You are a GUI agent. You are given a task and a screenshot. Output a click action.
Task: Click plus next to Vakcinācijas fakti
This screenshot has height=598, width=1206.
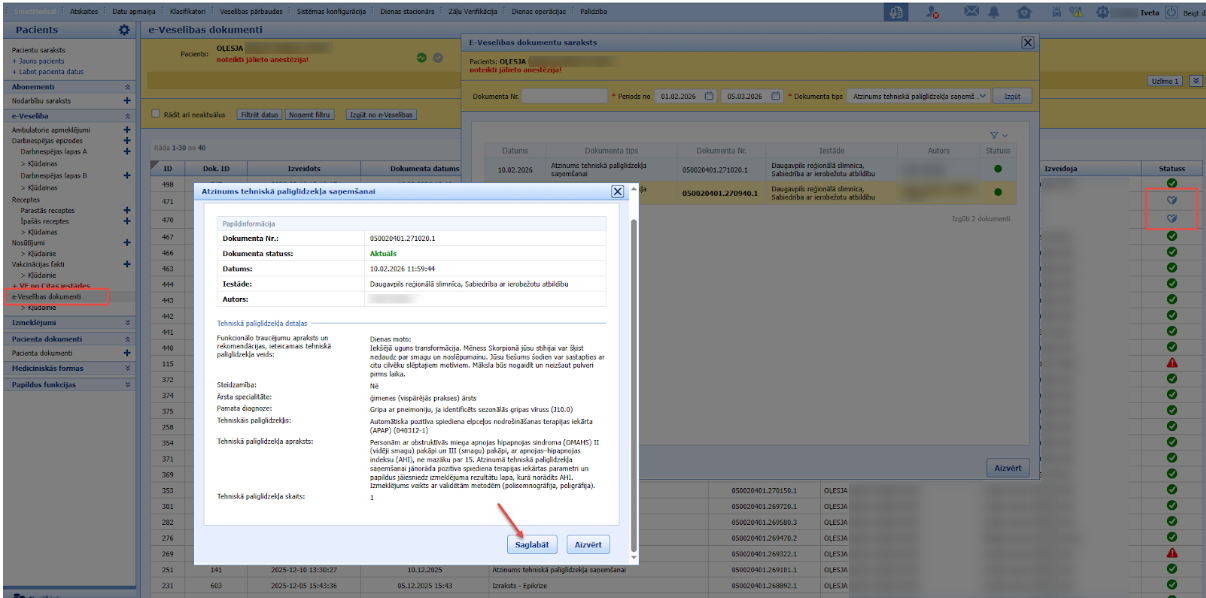click(127, 264)
